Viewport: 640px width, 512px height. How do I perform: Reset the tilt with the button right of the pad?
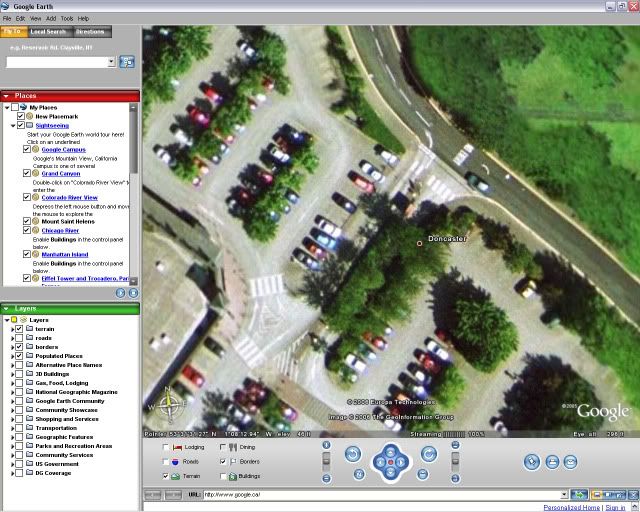click(x=423, y=474)
